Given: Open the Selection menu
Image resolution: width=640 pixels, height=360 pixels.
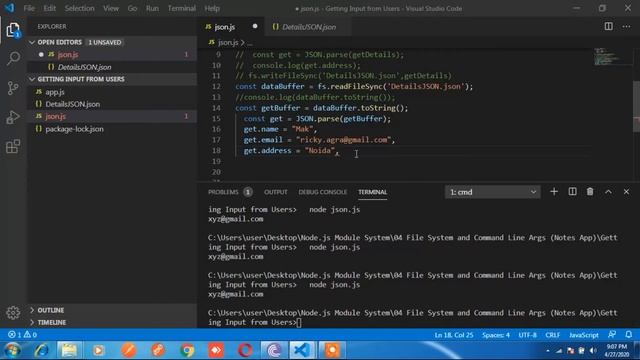Looking at the screenshot, I should coord(80,8).
